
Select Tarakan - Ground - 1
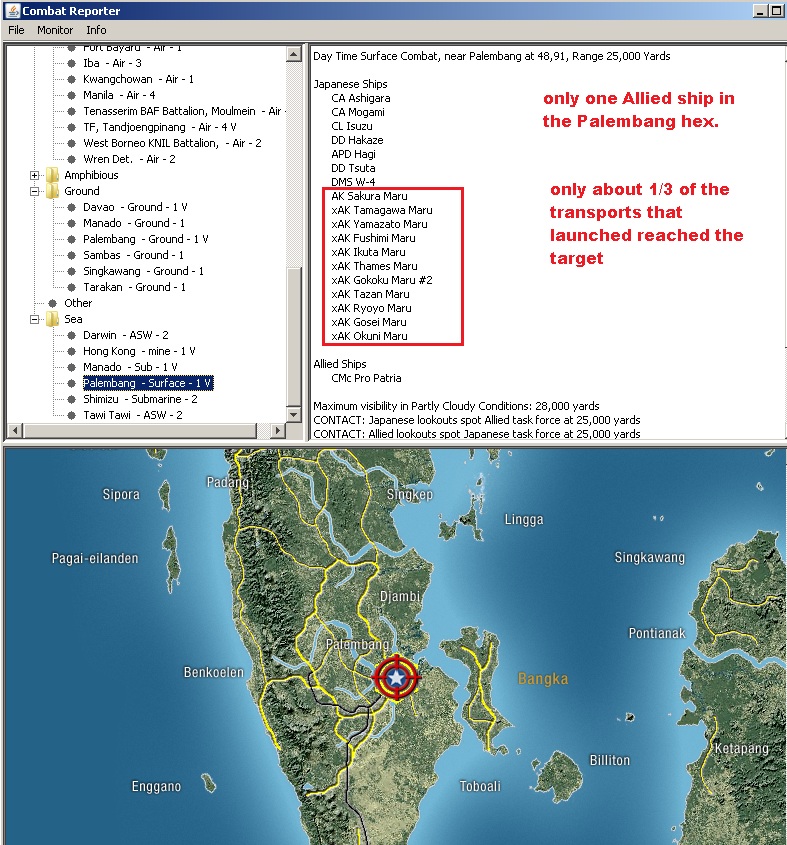point(134,287)
